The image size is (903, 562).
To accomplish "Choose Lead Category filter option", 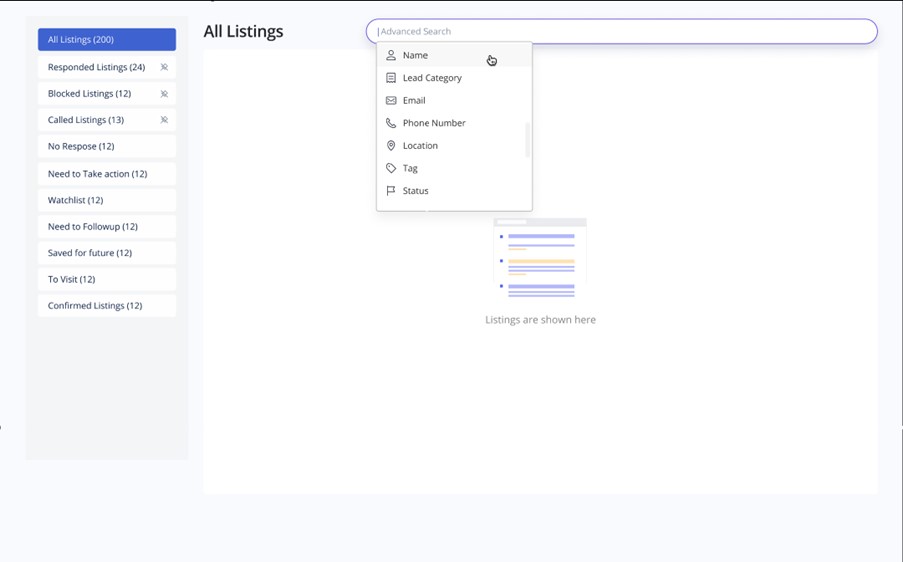I will coord(432,78).
